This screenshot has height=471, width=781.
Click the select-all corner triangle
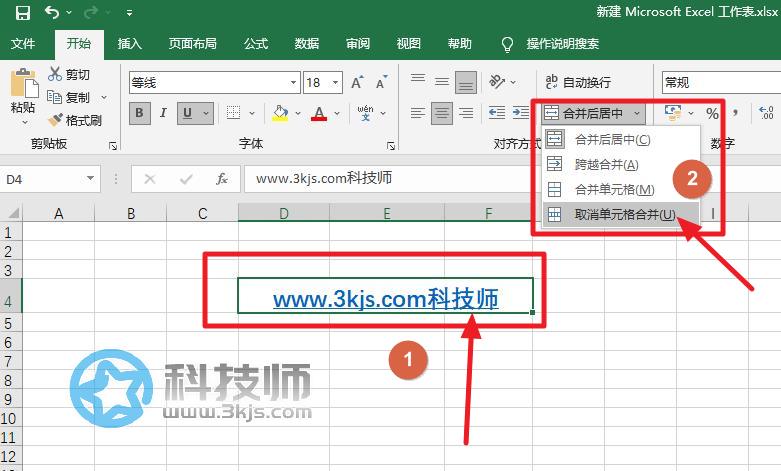(13, 214)
